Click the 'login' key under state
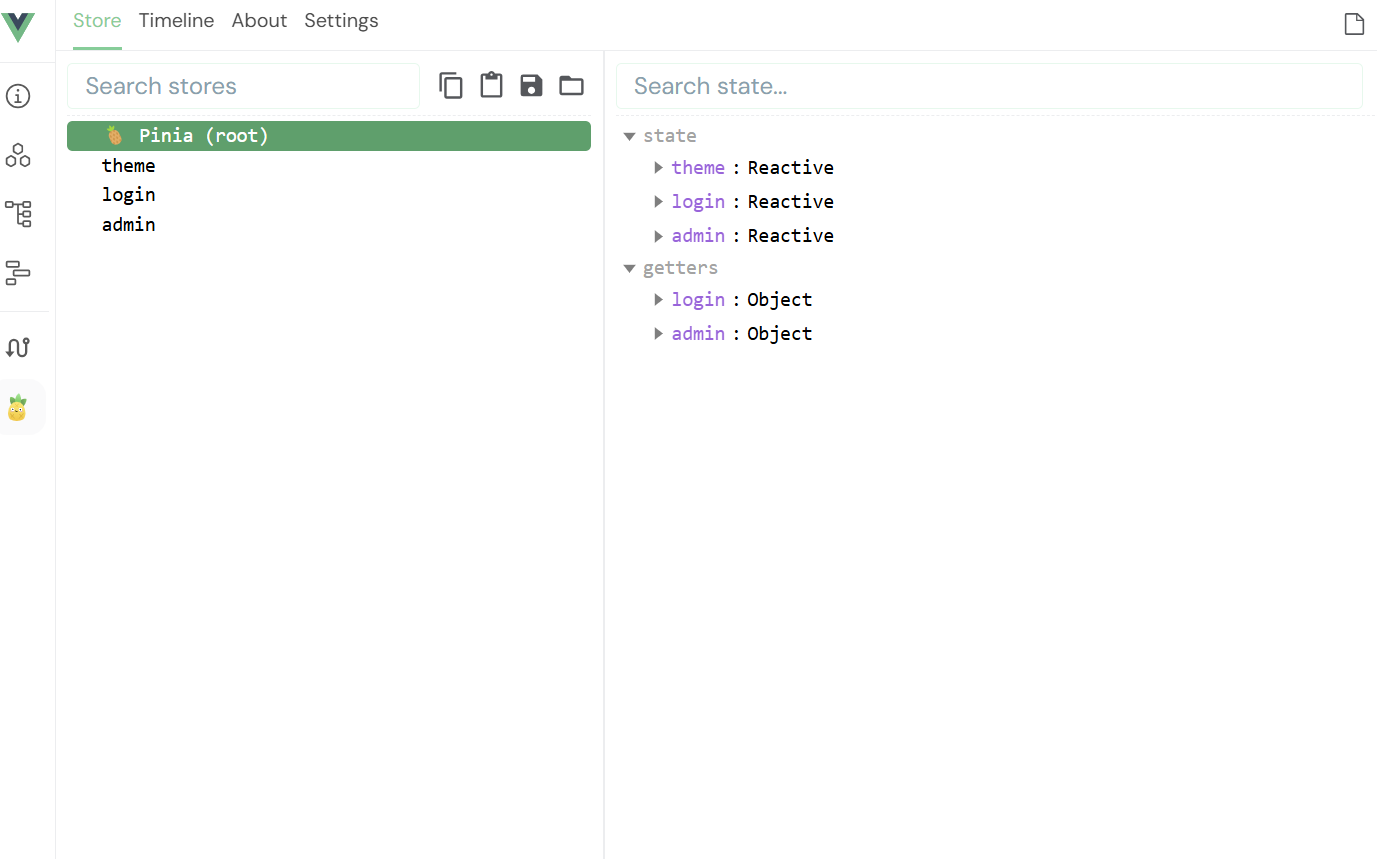This screenshot has height=859, width=1377. [x=698, y=201]
